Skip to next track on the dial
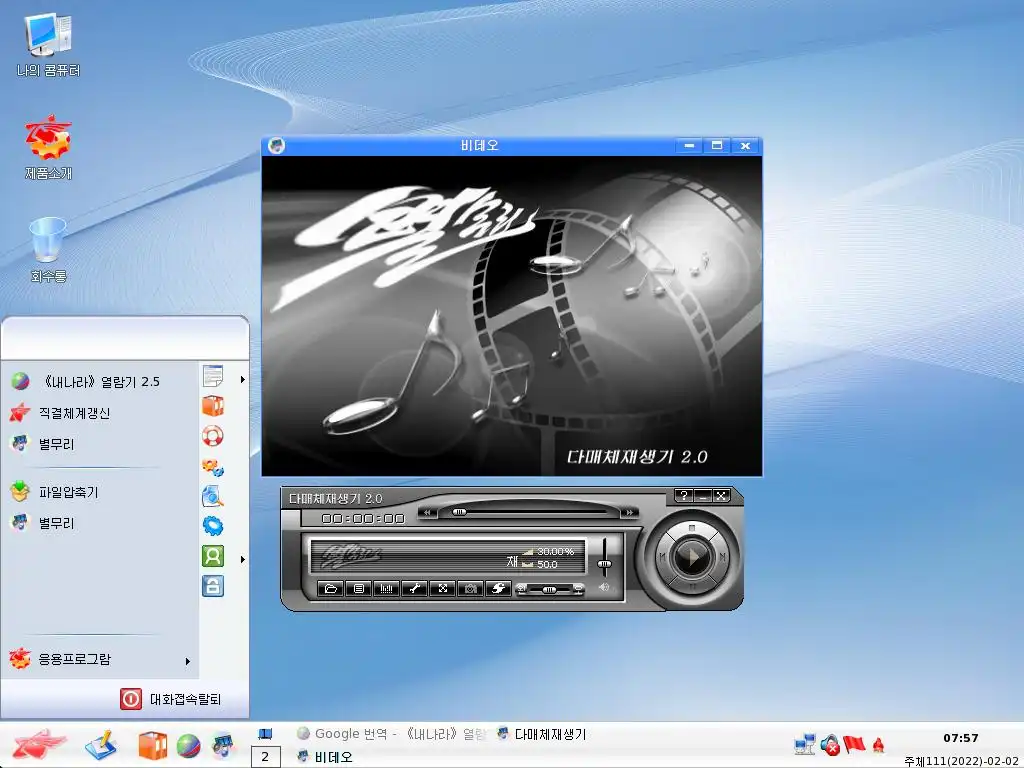The image size is (1024, 768). coord(722,557)
